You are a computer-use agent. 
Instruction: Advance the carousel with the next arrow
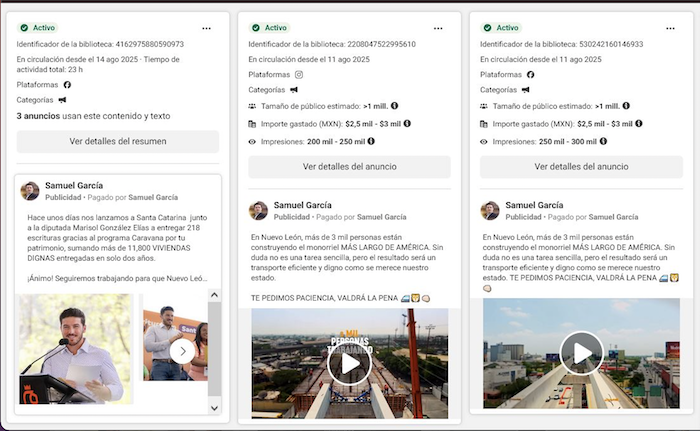(183, 351)
